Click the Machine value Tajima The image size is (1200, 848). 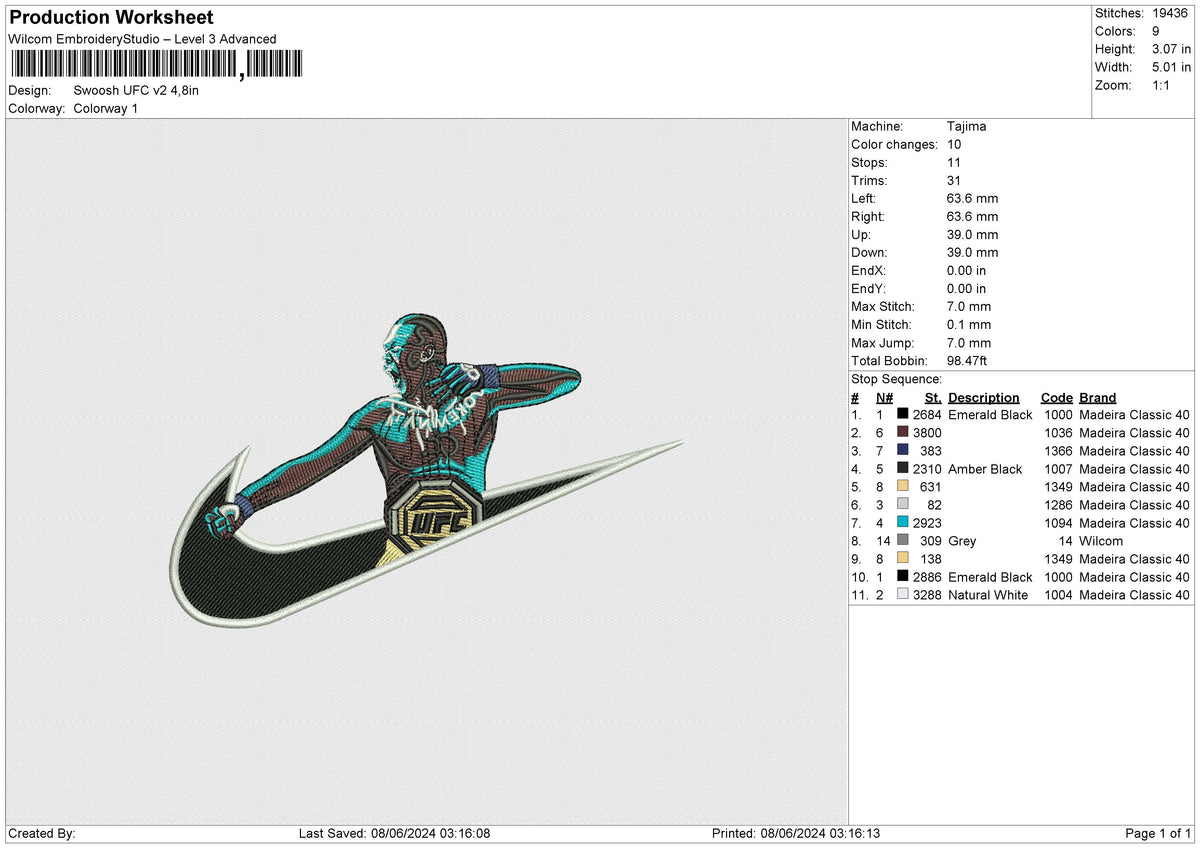tap(966, 127)
